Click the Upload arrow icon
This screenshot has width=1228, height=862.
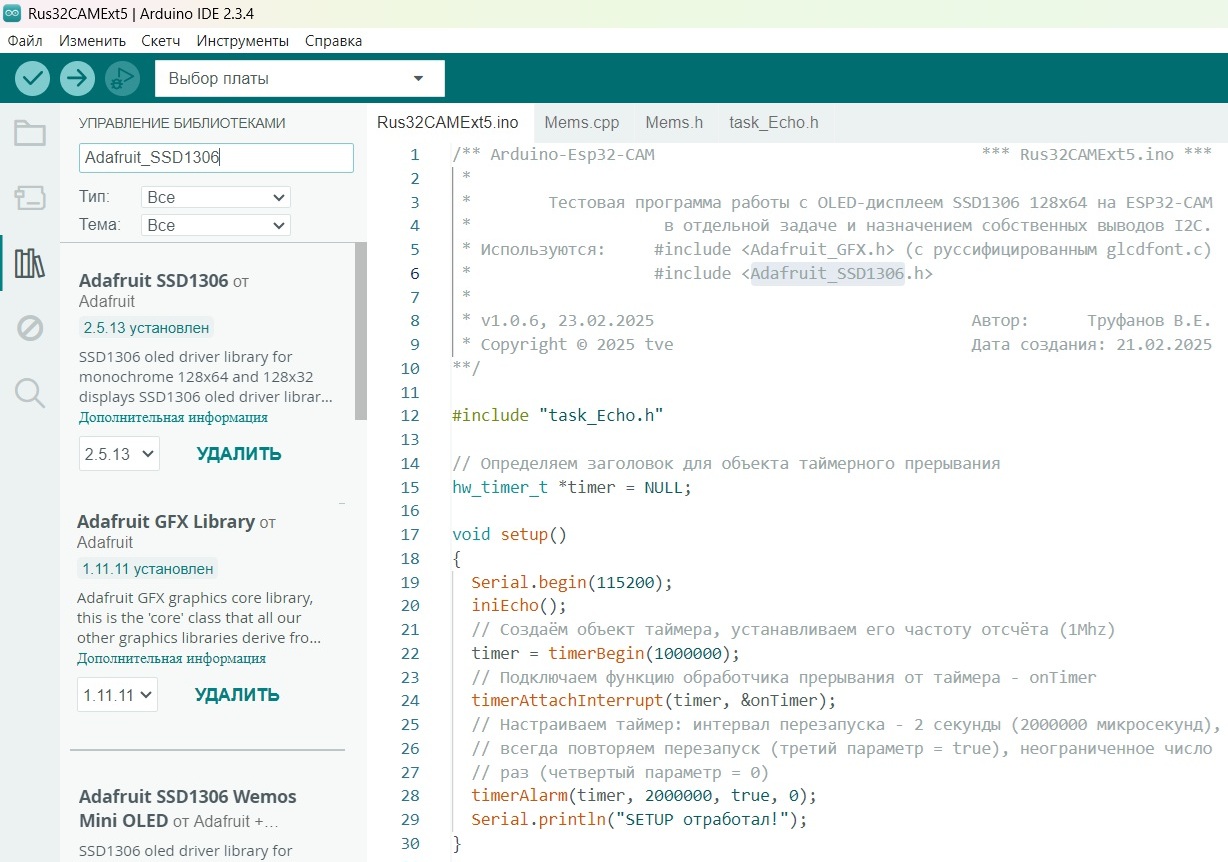[77, 78]
